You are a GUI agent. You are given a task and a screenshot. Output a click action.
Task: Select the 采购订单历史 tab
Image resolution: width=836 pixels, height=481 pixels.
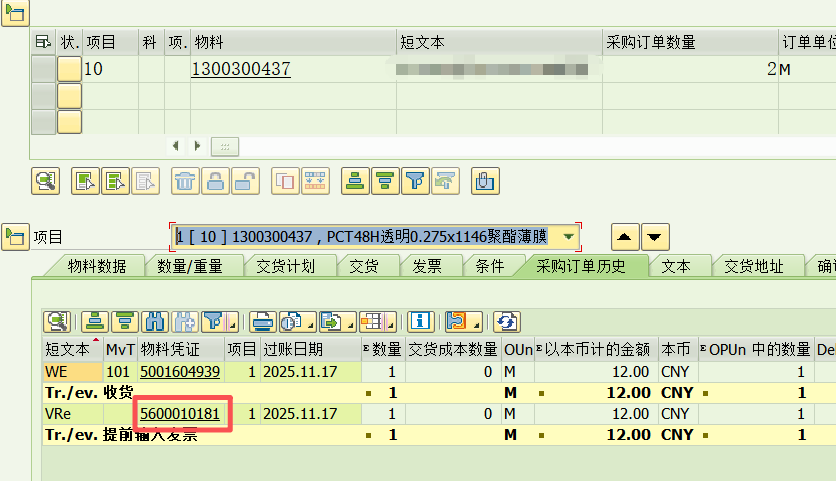point(581,266)
